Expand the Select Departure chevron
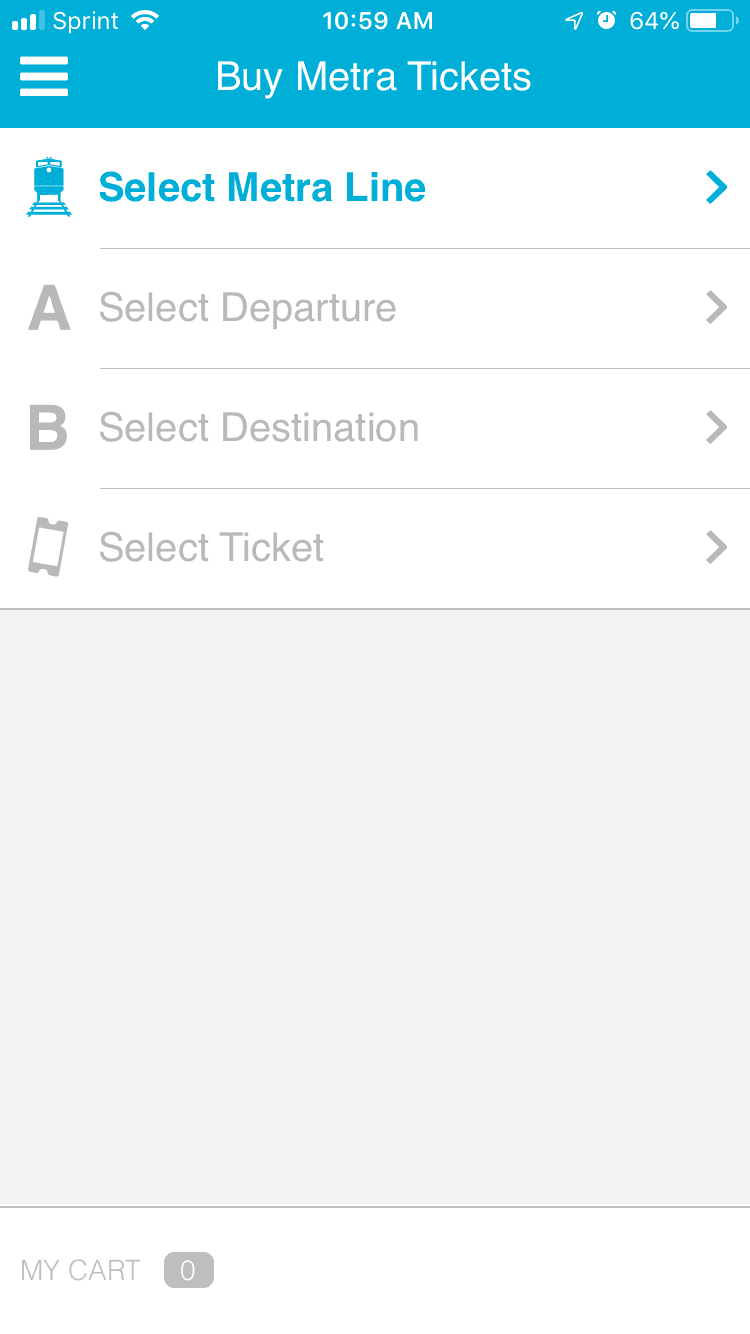 click(715, 308)
